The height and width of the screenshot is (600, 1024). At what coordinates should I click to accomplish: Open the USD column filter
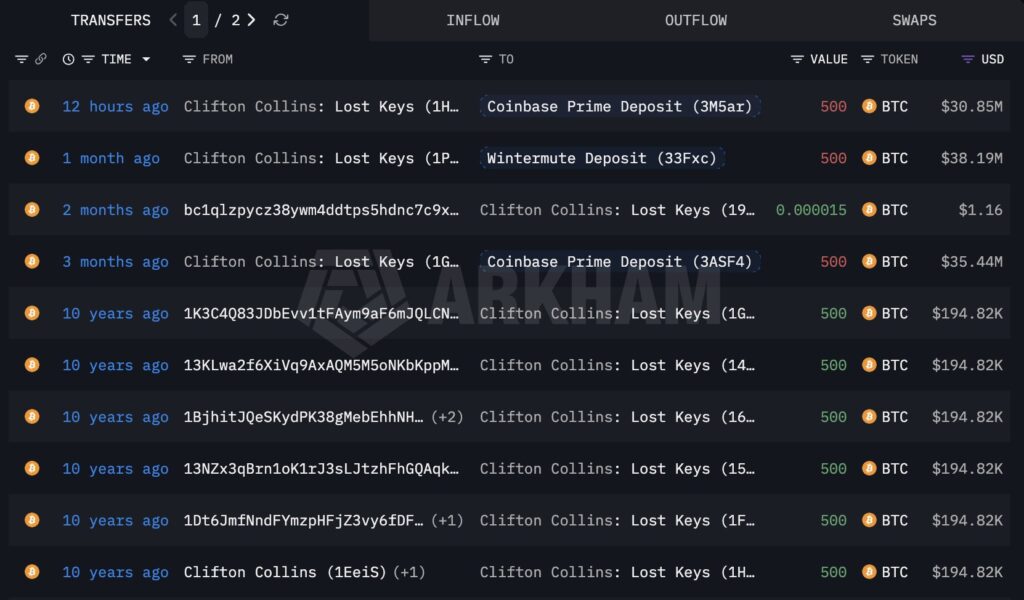[x=967, y=59]
